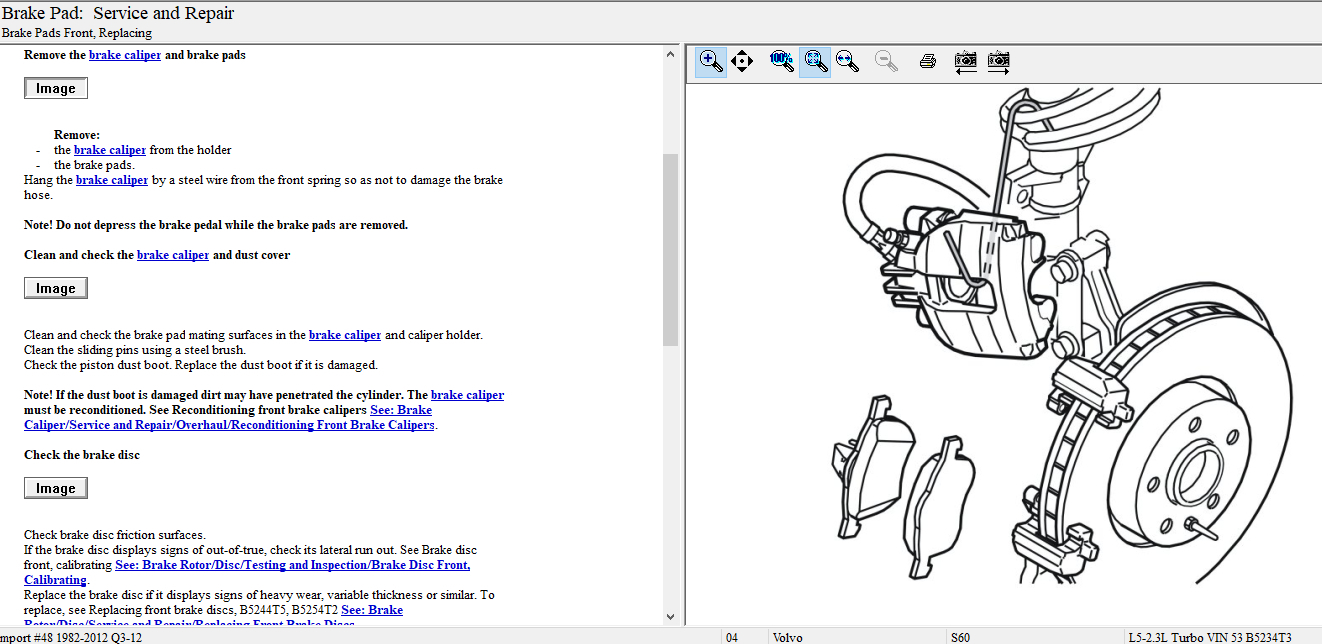Screen dimensions: 1322x644
Task: Click the text panel scrollbar thumb
Action: [670, 250]
